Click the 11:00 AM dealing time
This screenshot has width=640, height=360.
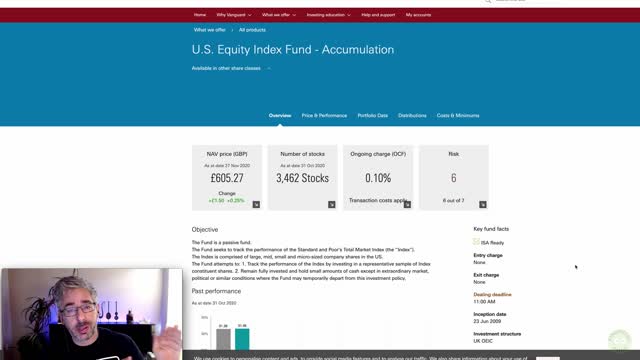coord(484,302)
